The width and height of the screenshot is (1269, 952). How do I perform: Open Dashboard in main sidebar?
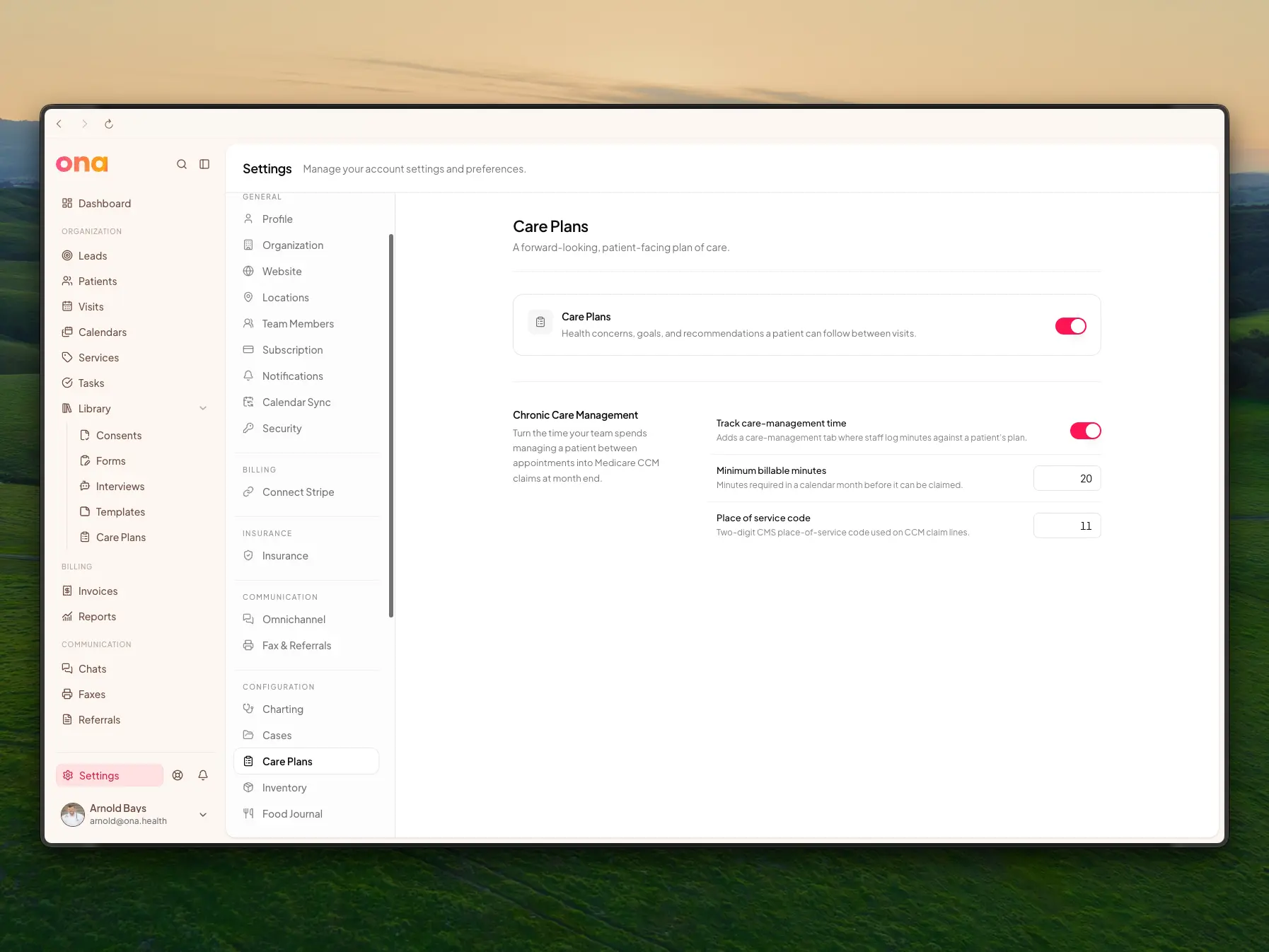pyautogui.click(x=134, y=204)
